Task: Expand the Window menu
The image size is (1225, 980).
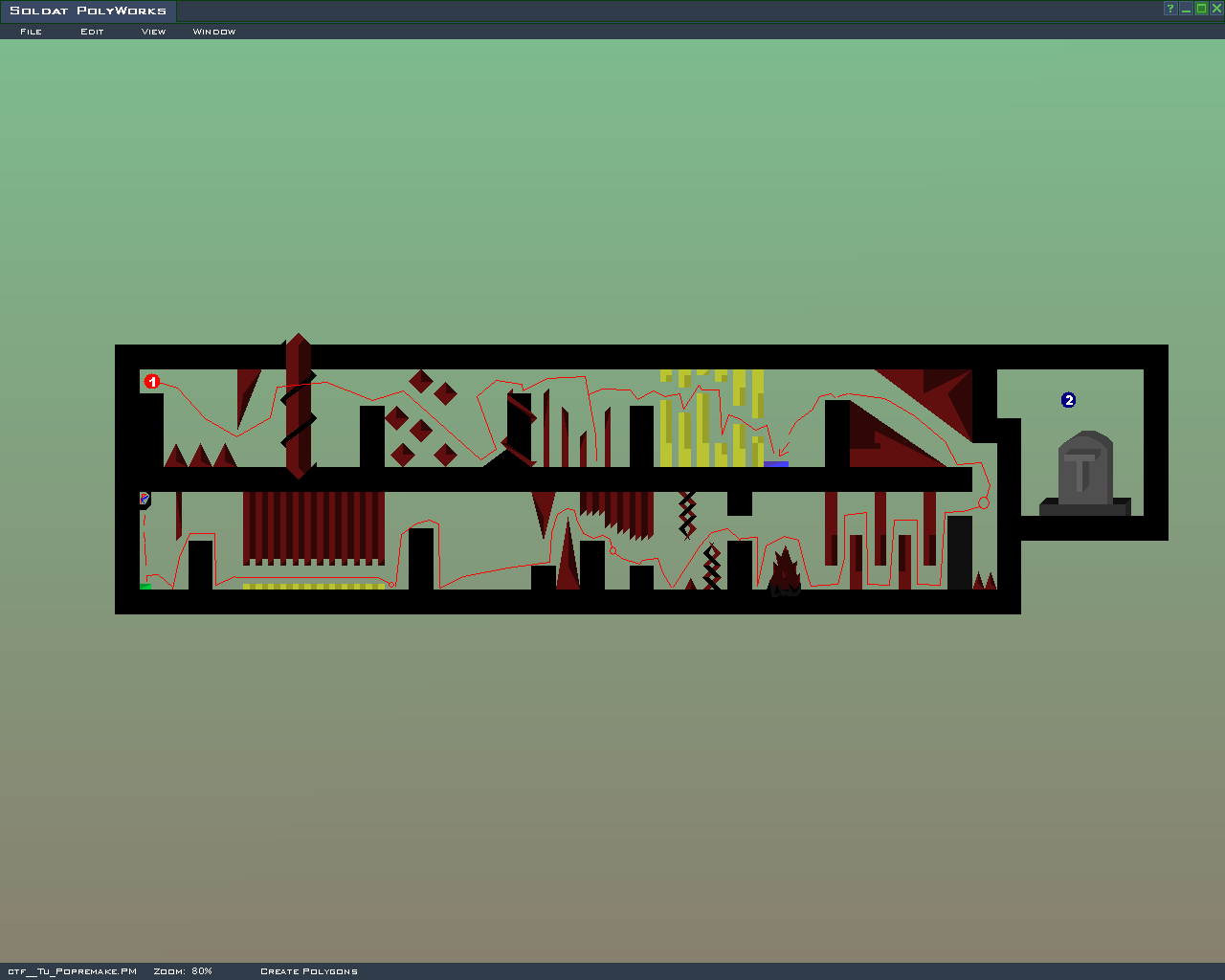Action: (x=213, y=32)
